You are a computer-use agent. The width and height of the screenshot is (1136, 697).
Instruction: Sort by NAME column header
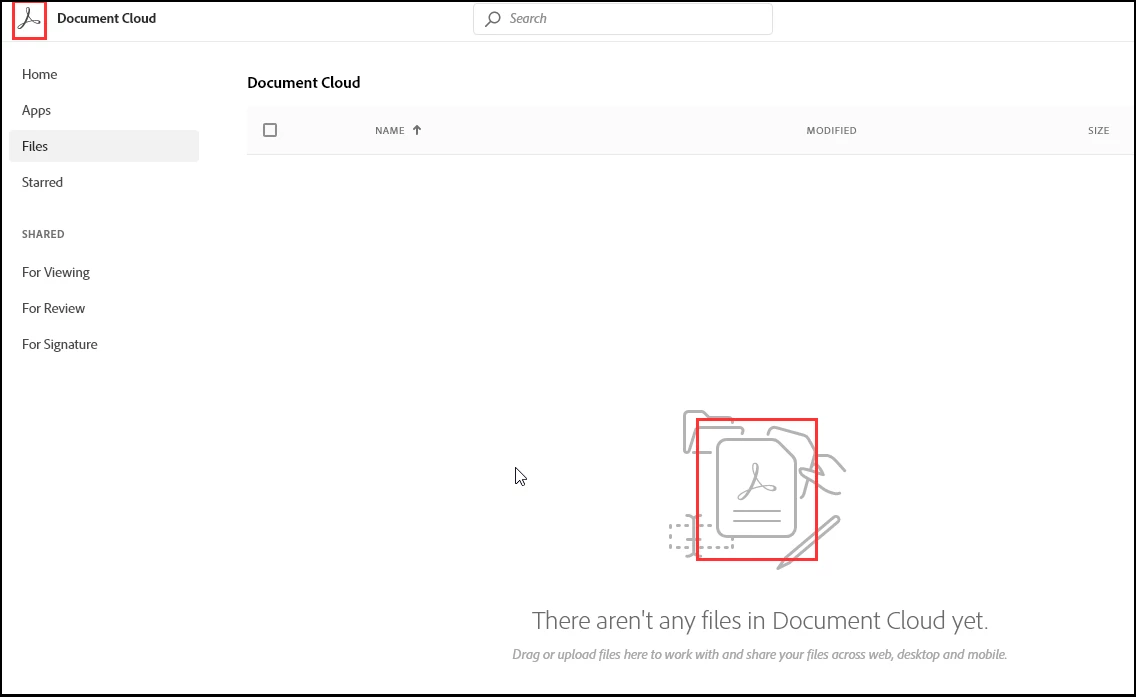(x=390, y=130)
